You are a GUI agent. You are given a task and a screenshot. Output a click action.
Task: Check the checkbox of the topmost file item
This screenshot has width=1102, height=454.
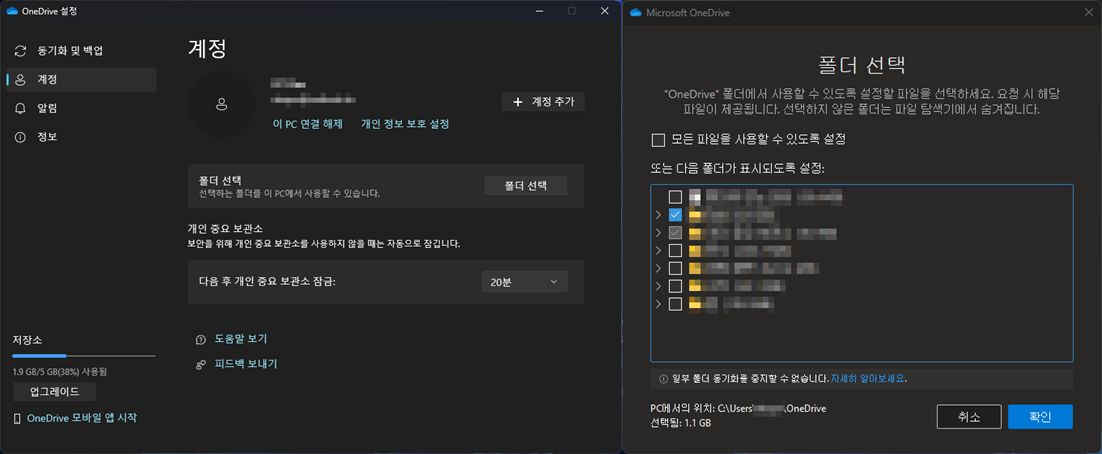click(675, 196)
